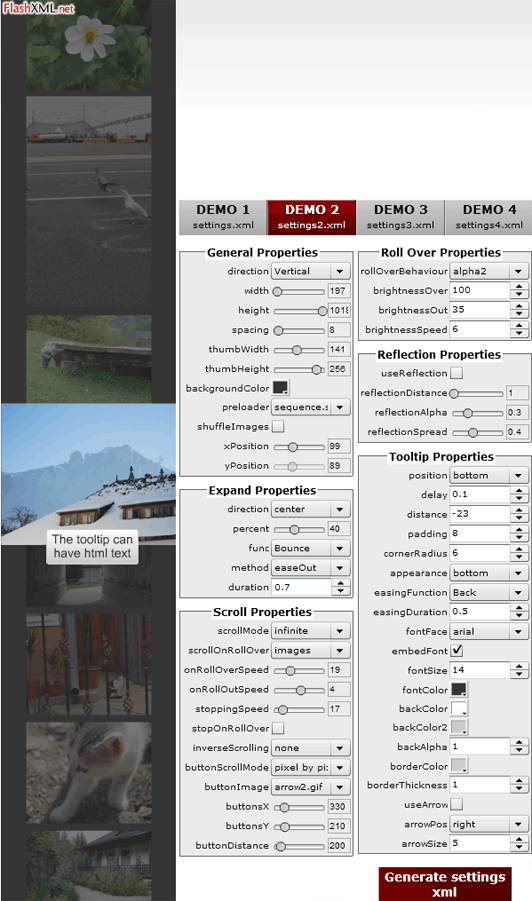Decrease the fontSize value using down arrow
Viewport: 532px width, 901px height.
(x=519, y=674)
